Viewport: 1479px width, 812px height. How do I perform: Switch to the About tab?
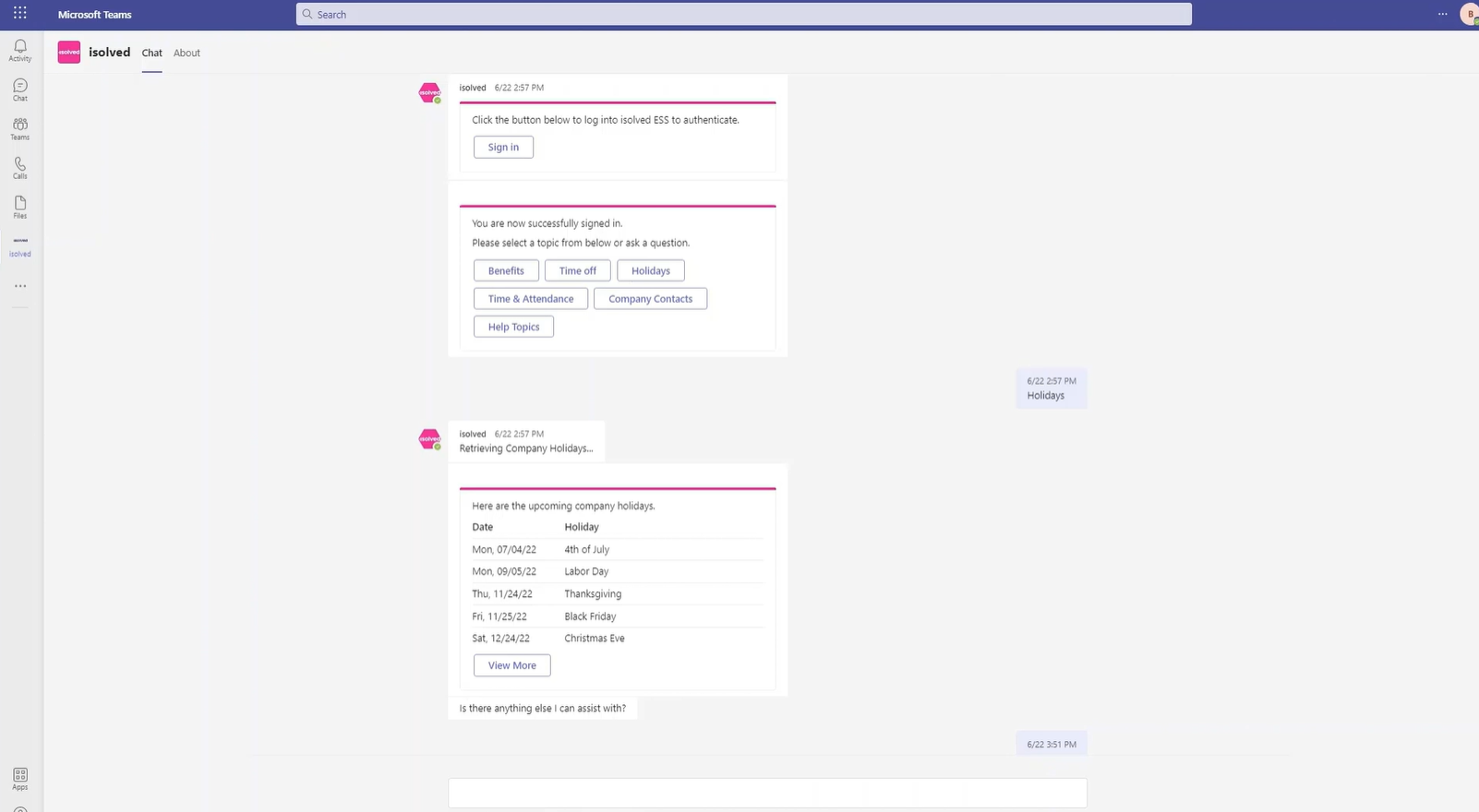186,53
